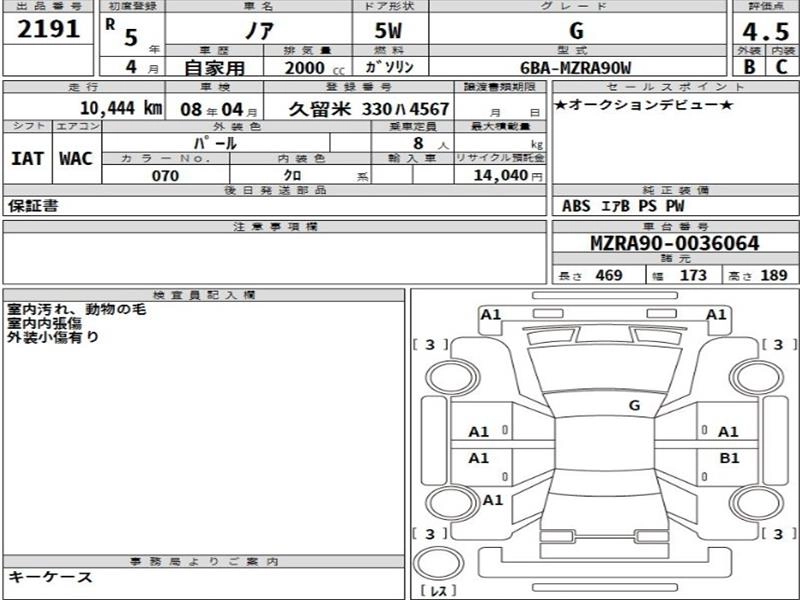This screenshot has height=600, width=800.
Task: Select the height value 189
Action: (774, 276)
